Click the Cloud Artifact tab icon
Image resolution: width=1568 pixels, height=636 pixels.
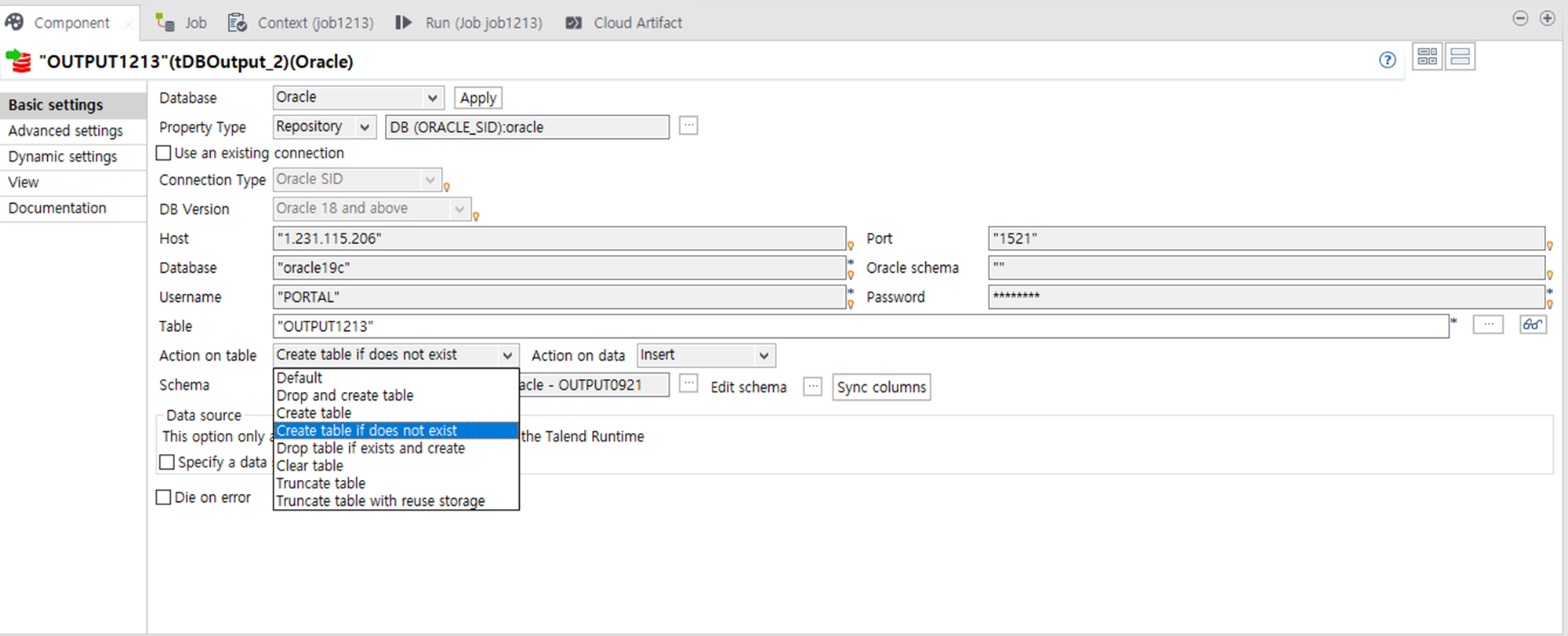pos(574,23)
